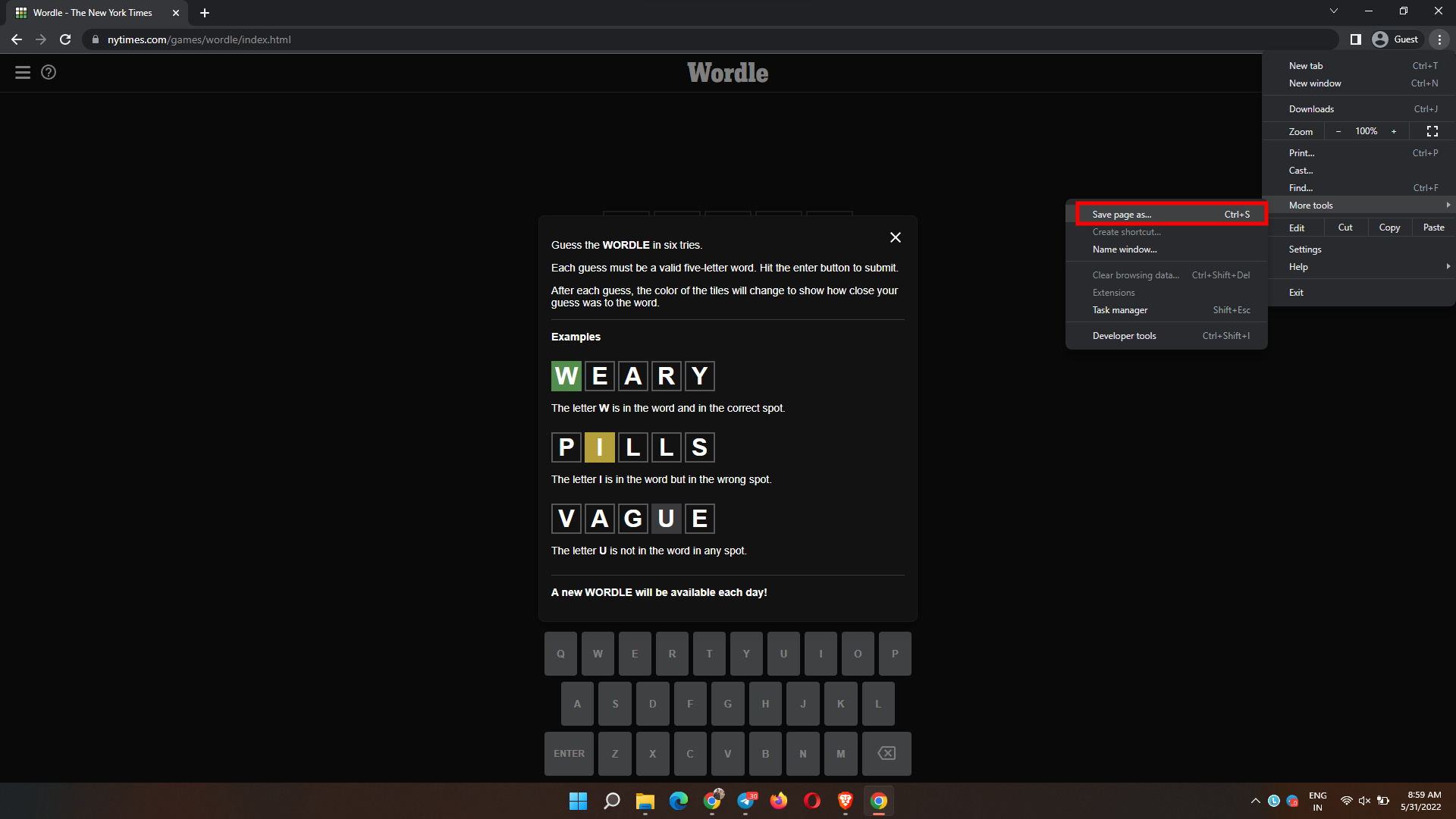Open the Wordle help question-mark icon
Screen dimensions: 1456x819
click(49, 72)
